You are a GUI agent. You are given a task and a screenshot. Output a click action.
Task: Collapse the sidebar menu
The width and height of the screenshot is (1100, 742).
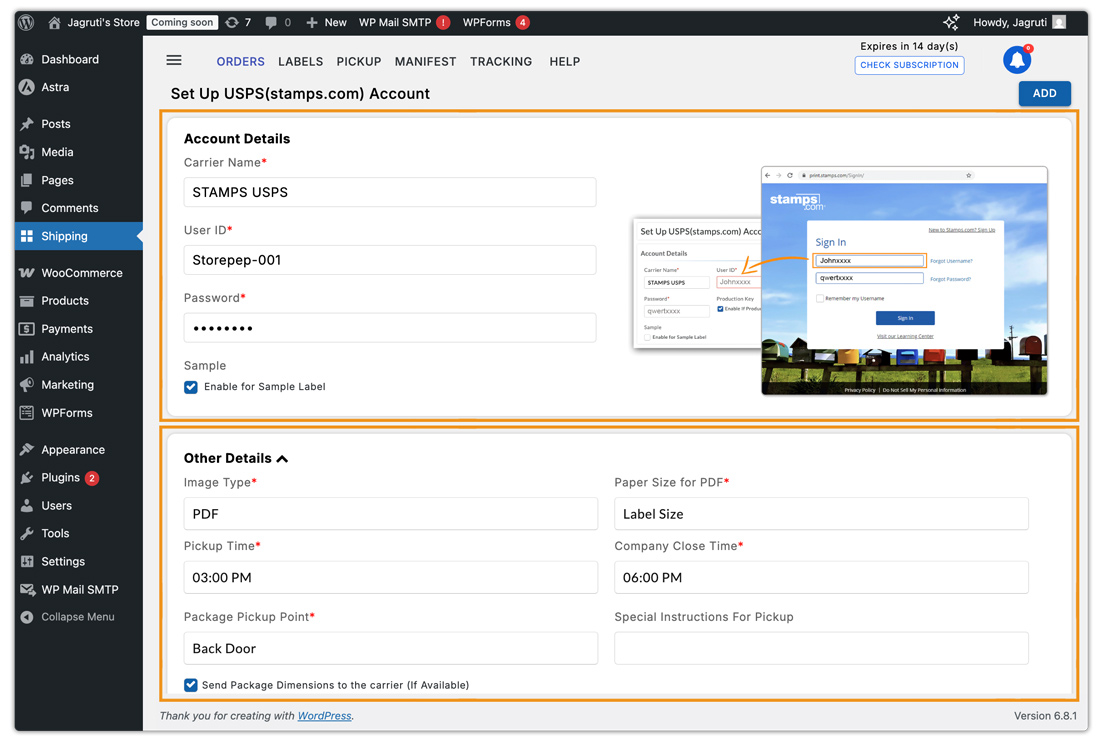click(x=79, y=617)
